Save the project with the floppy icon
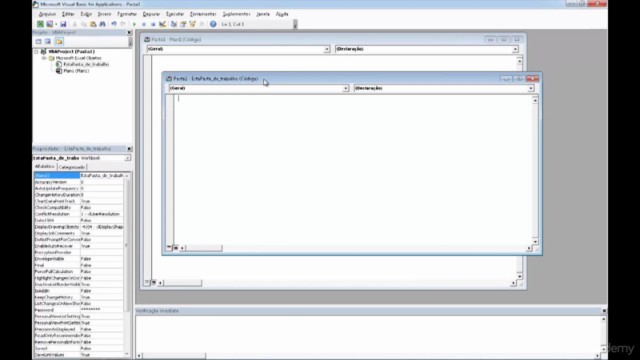The image size is (640, 360). 63,24
